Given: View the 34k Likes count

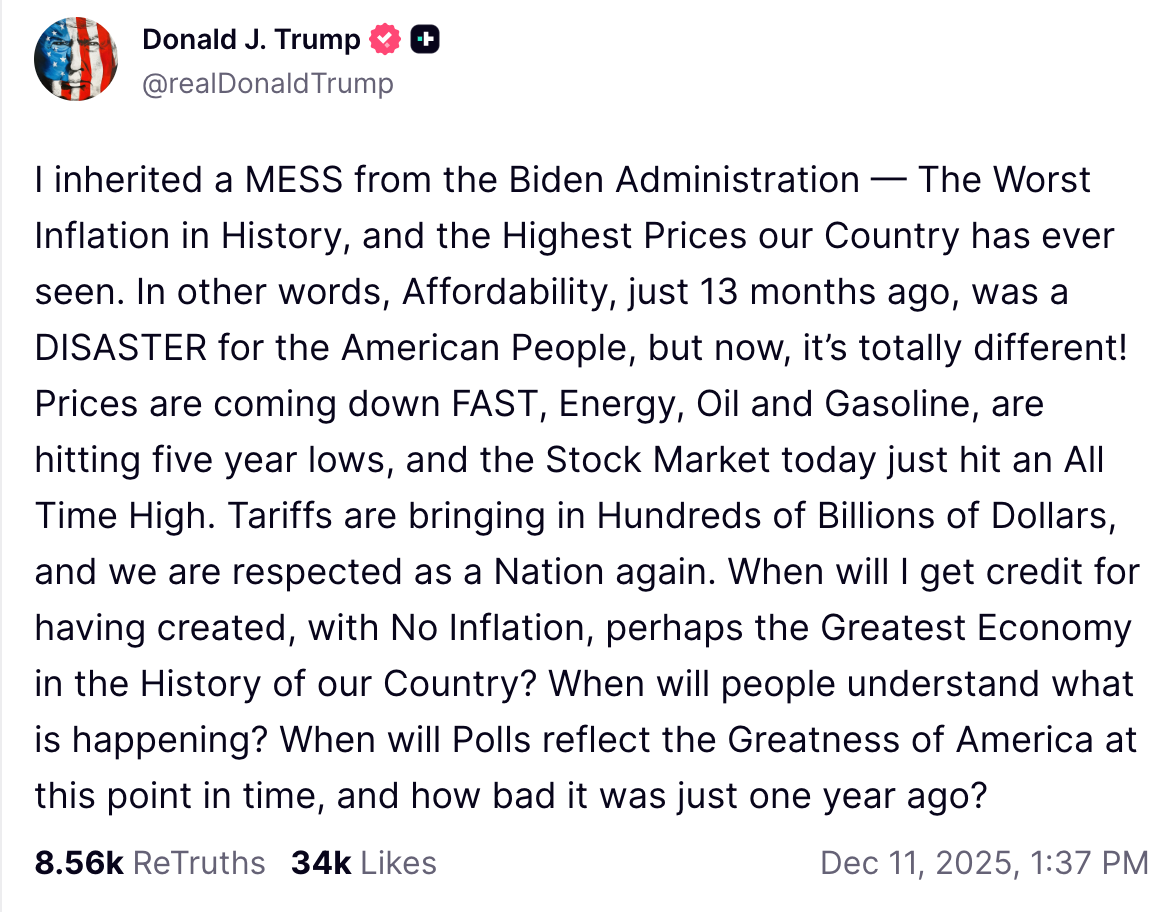Looking at the screenshot, I should click(320, 863).
